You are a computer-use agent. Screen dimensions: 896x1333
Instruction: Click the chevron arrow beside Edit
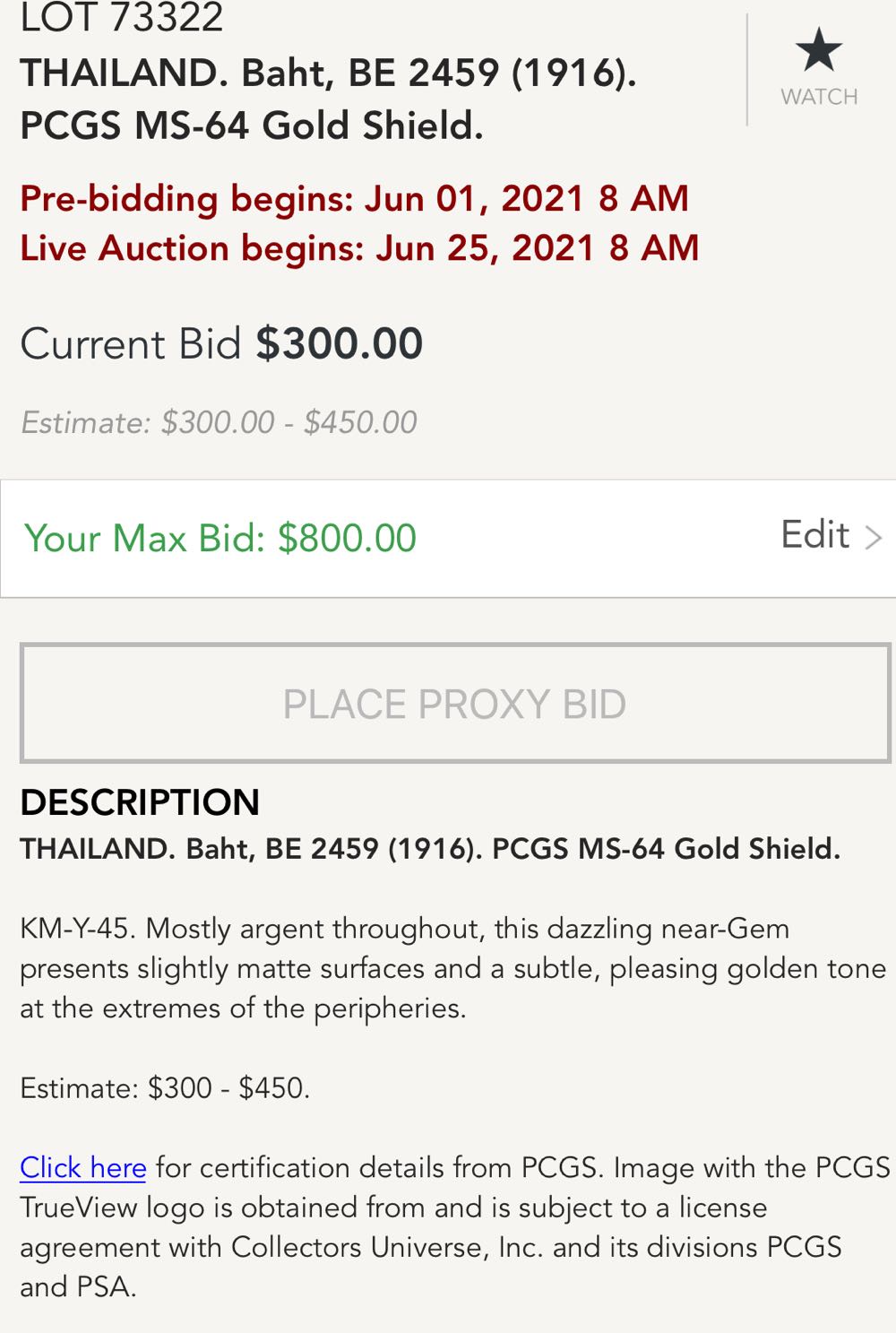click(874, 537)
